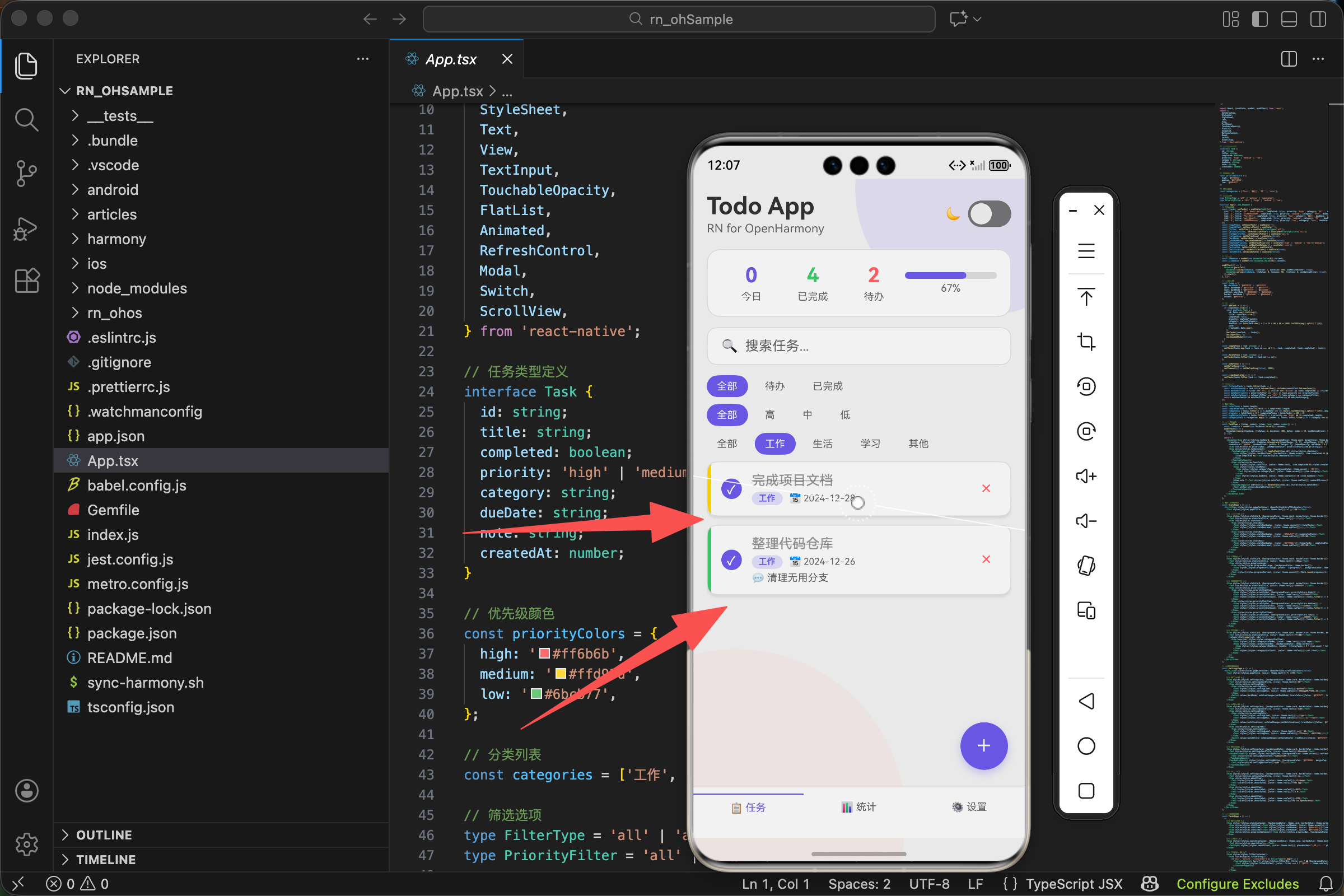Tap the floating plus add button

click(x=983, y=746)
